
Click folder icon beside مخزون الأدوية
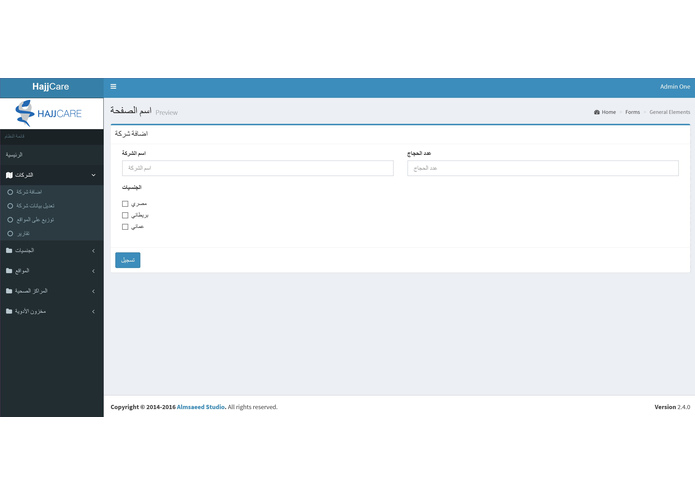9,311
